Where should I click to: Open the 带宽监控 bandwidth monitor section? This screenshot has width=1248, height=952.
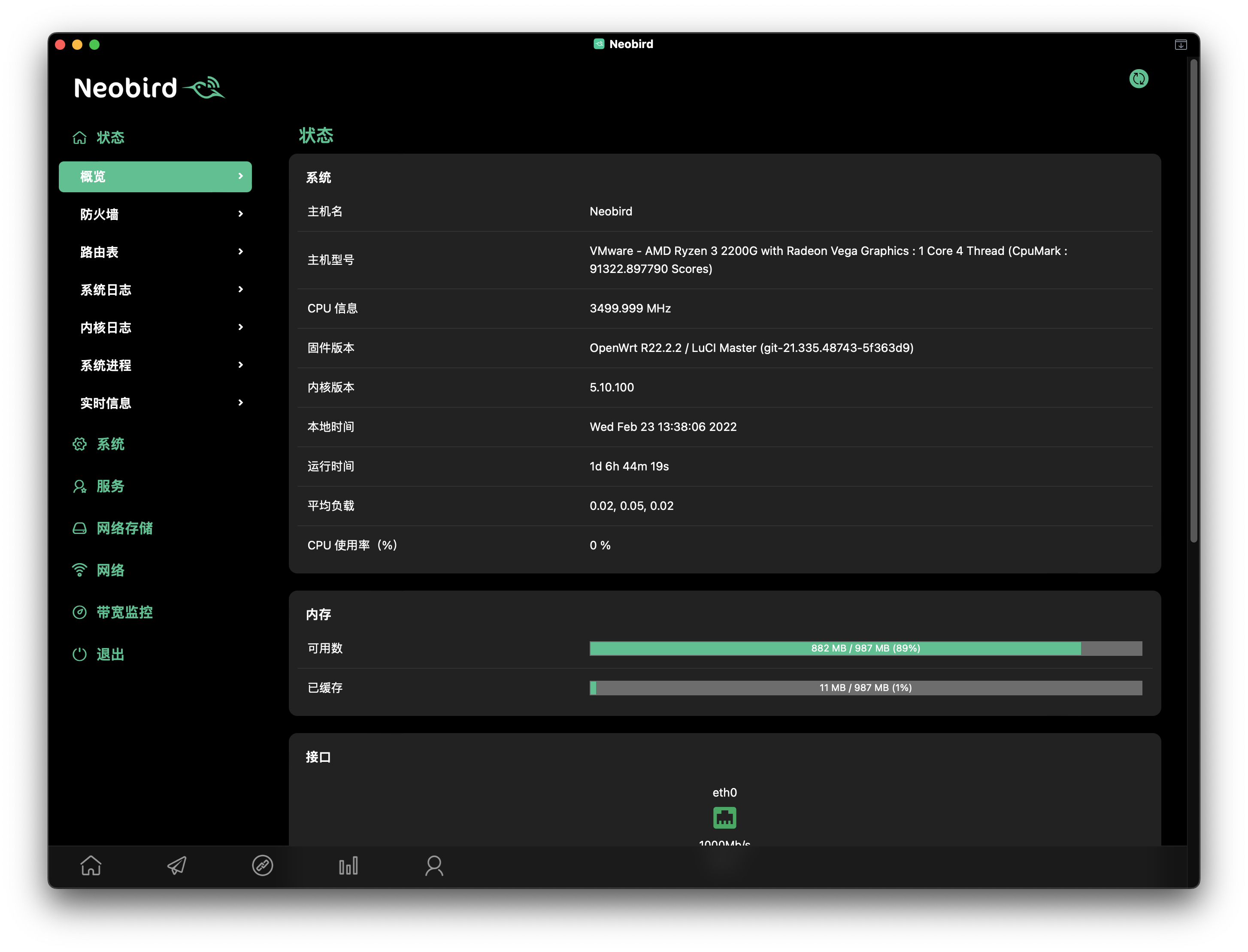point(124,612)
